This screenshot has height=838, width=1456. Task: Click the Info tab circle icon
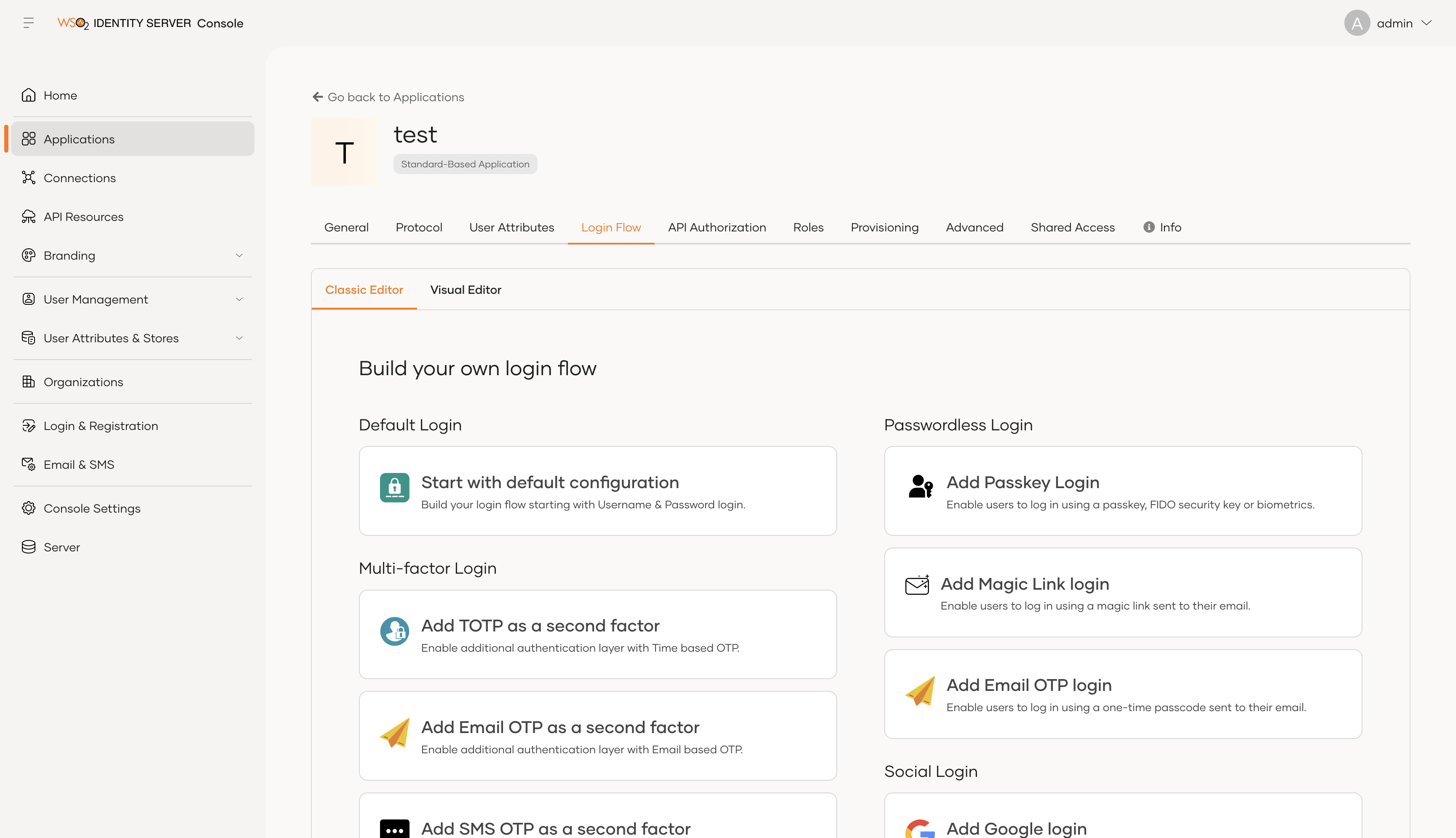(1148, 227)
